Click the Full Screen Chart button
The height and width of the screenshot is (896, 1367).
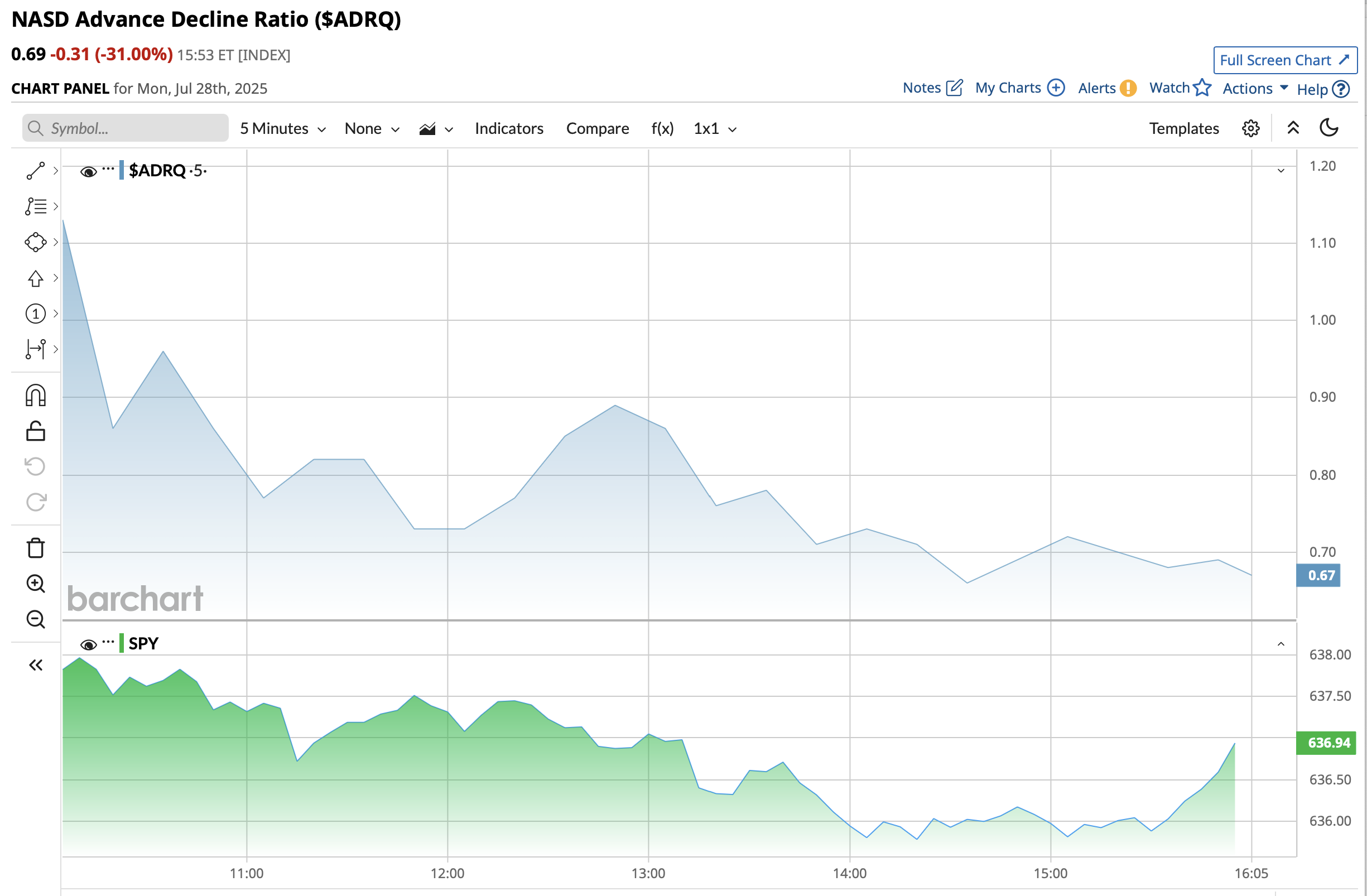[x=1285, y=60]
